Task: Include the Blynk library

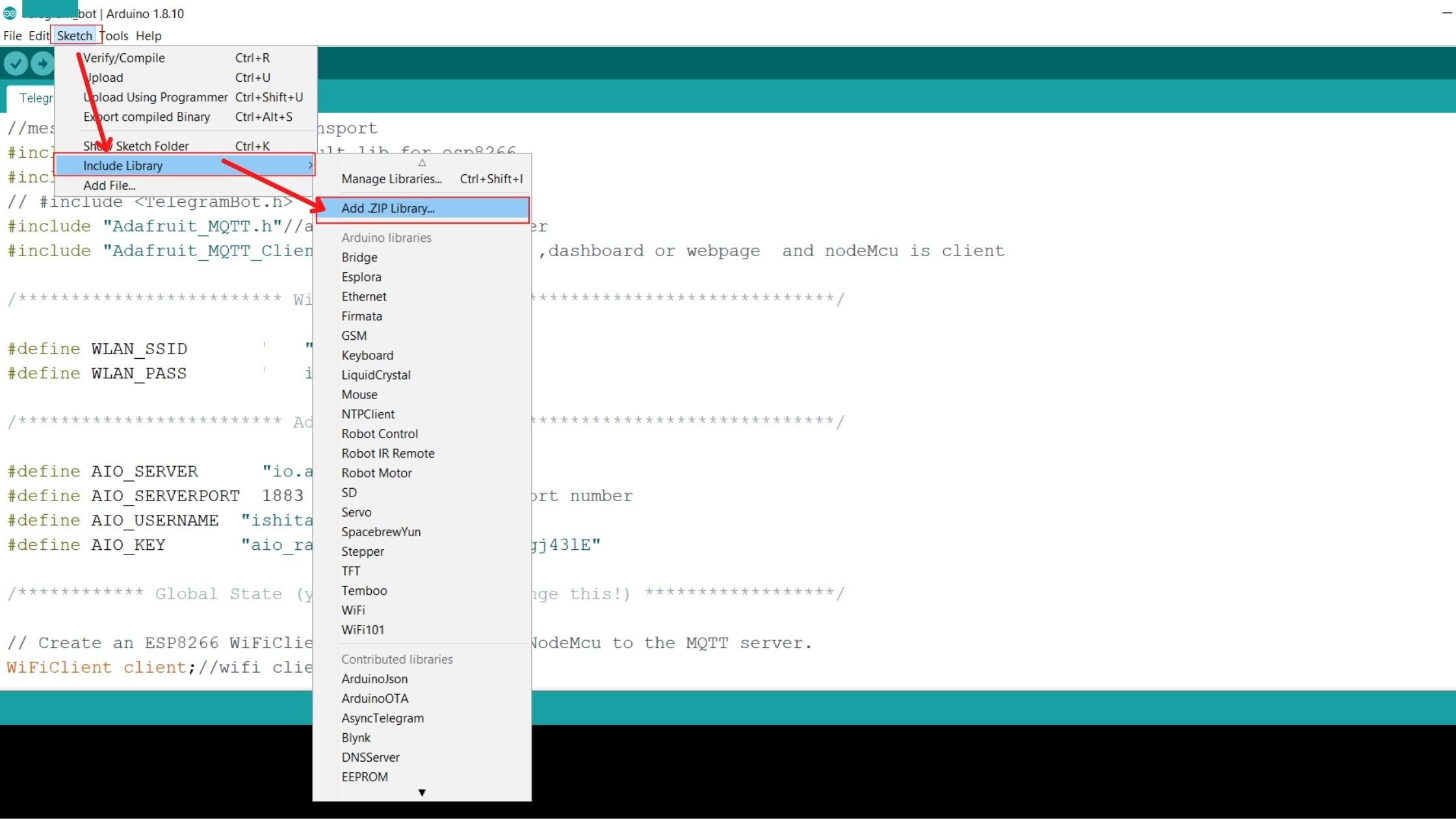Action: [356, 737]
